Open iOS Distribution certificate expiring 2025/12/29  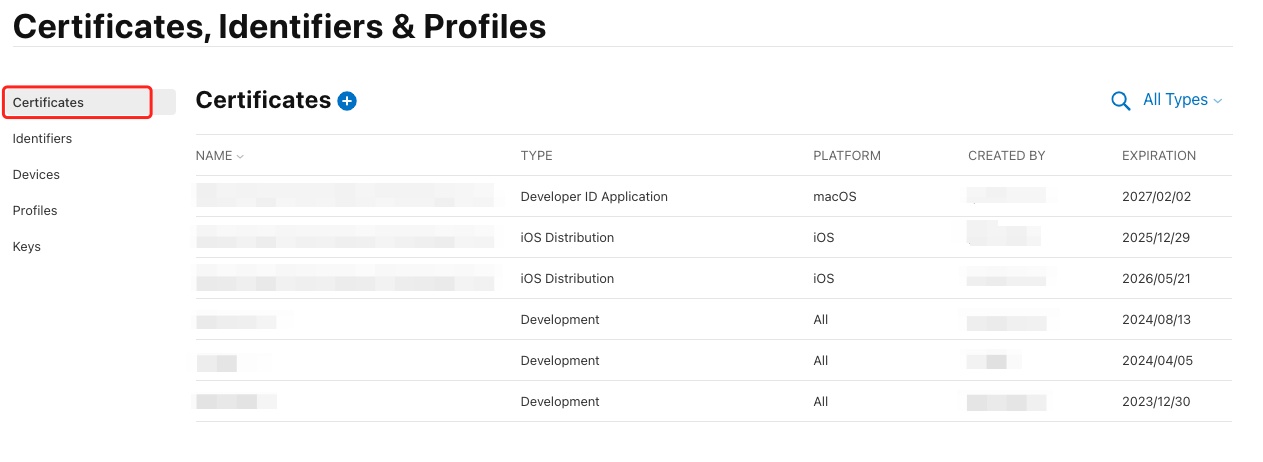tap(567, 238)
